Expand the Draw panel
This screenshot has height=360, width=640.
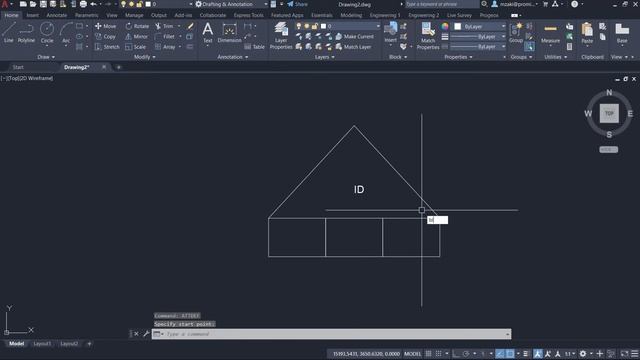click(46, 57)
